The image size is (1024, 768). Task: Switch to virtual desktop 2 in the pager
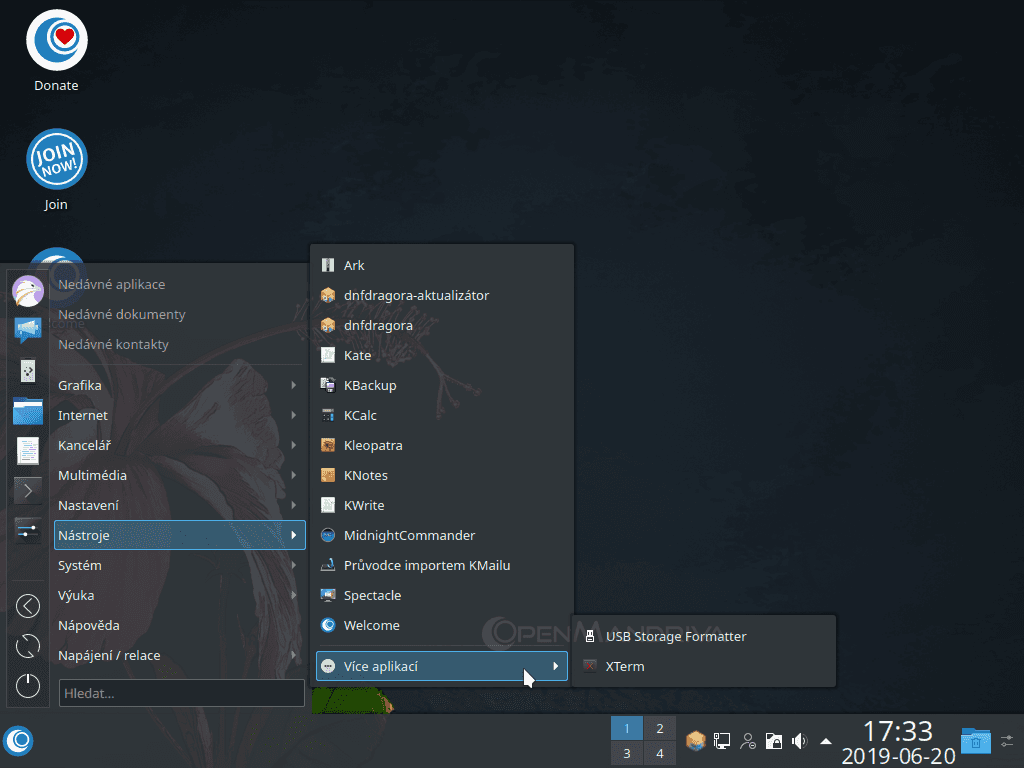[x=659, y=728]
